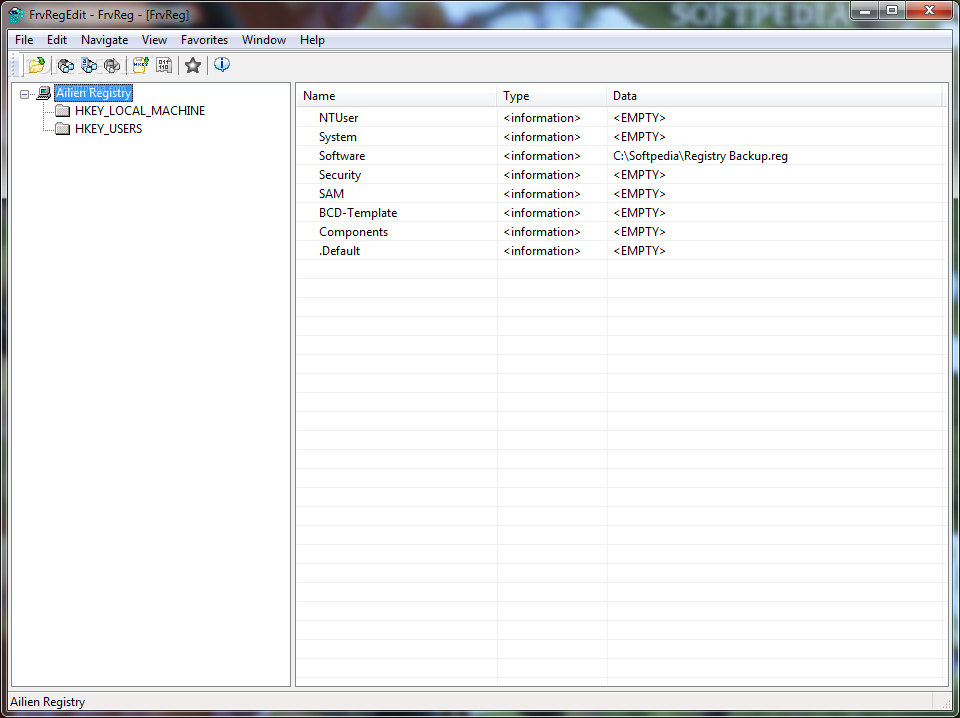Image resolution: width=960 pixels, height=718 pixels.
Task: Open the Edit menu
Action: pyautogui.click(x=57, y=40)
